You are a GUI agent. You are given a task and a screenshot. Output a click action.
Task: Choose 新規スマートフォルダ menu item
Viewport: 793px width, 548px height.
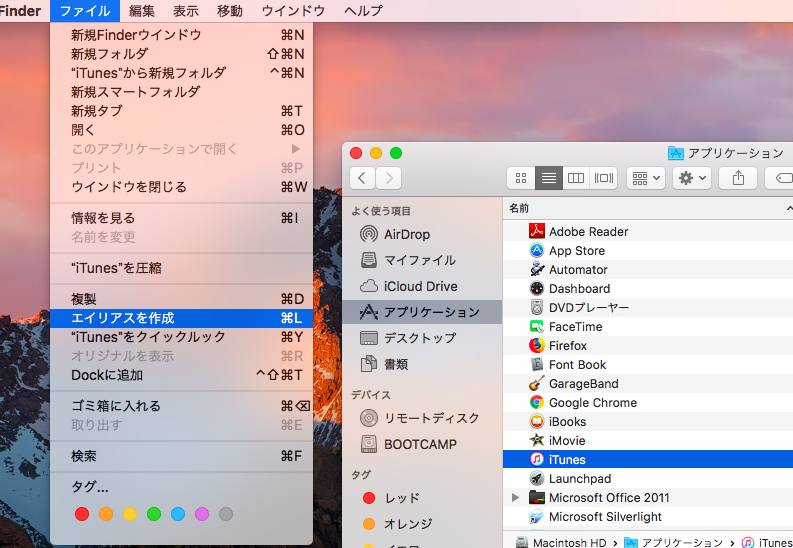pos(182,92)
